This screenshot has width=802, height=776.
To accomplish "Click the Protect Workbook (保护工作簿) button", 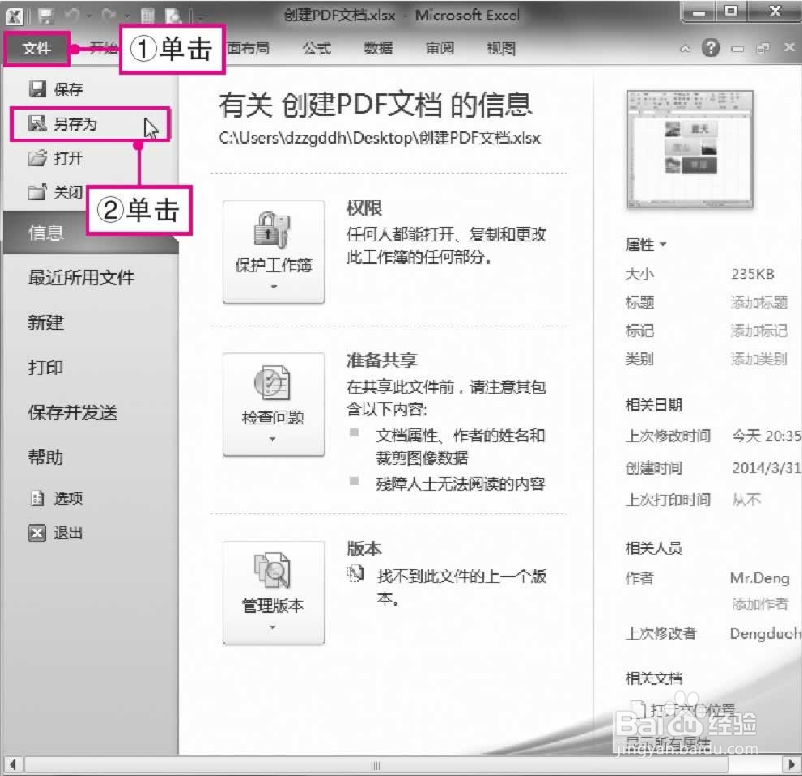I will (x=274, y=252).
